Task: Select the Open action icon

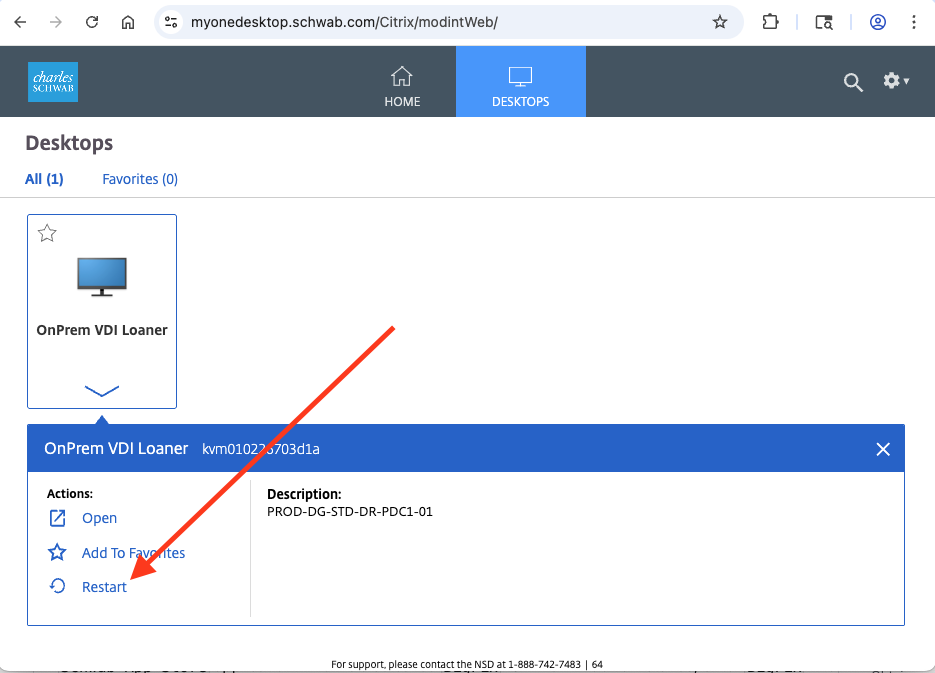Action: click(x=59, y=517)
